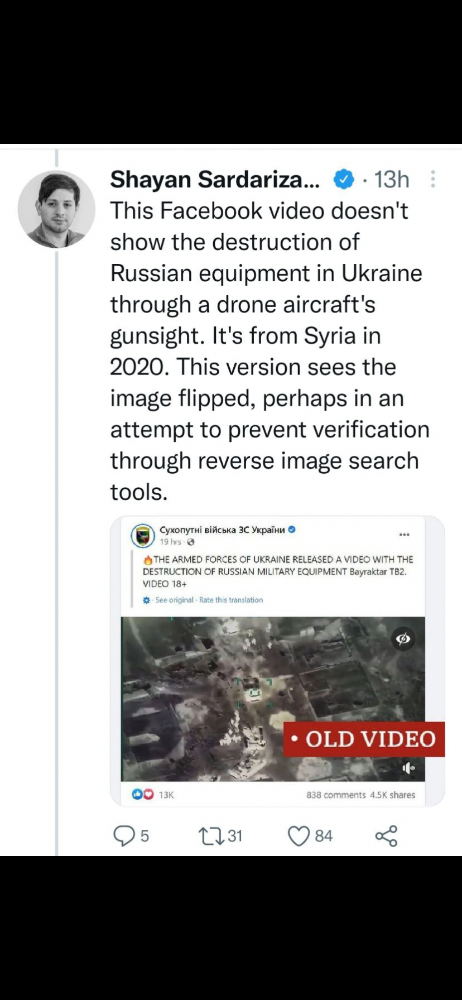This screenshot has height=1000, width=462.
Task: Retweet using the retweet arrows icon
Action: tap(211, 835)
